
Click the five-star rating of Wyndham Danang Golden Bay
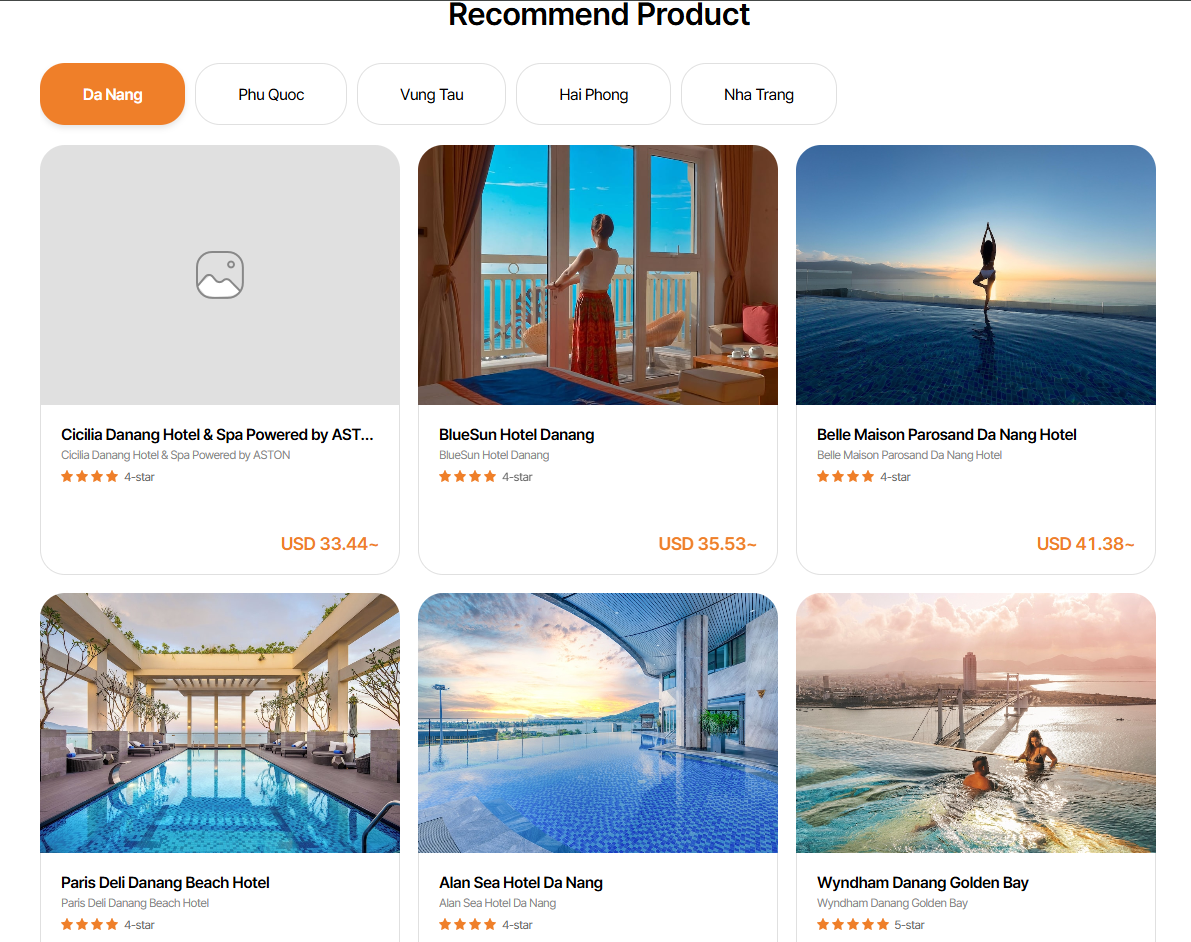pos(853,925)
